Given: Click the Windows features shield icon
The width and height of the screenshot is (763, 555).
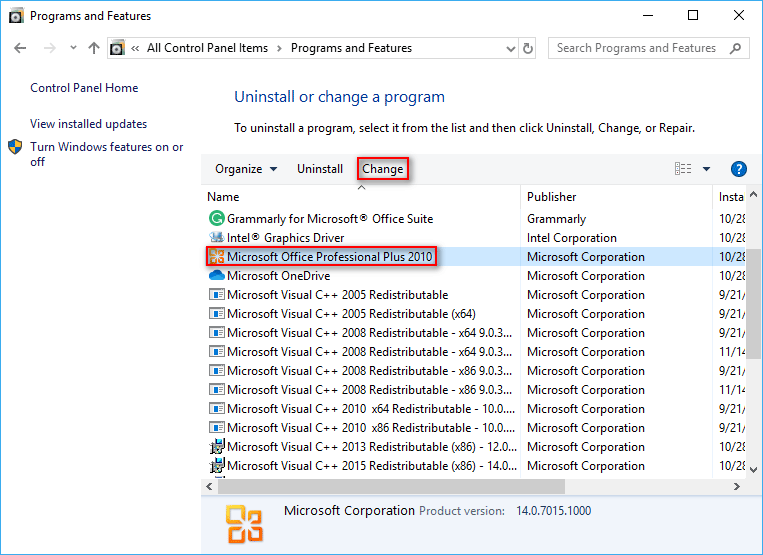Looking at the screenshot, I should 15,147.
